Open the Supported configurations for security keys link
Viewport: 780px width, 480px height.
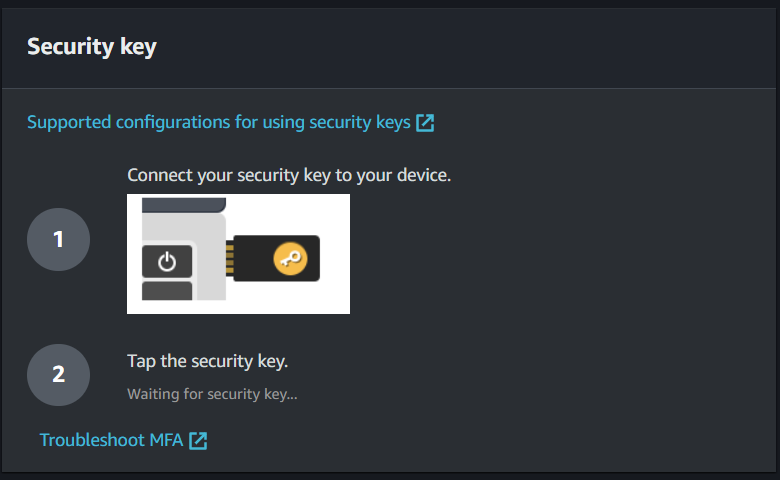pos(218,123)
